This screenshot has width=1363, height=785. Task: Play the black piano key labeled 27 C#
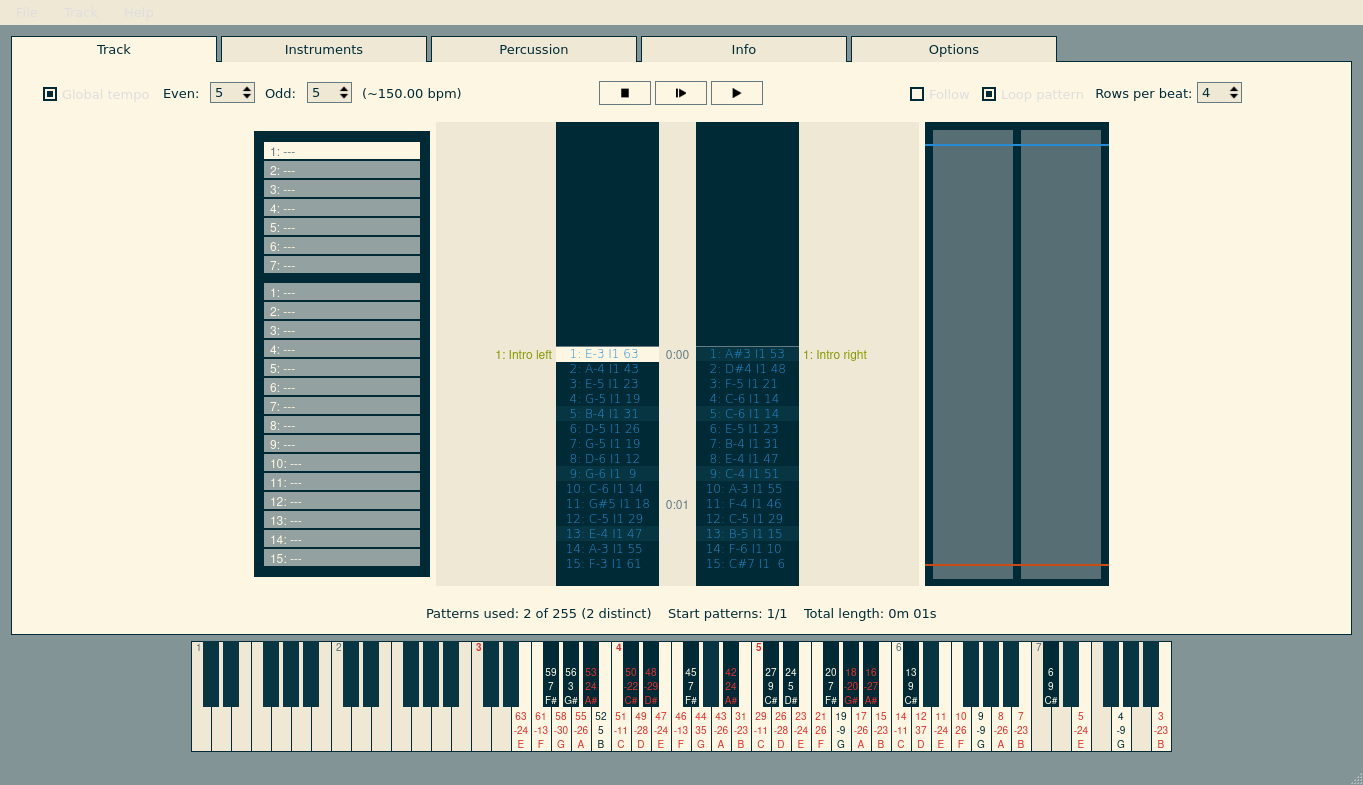coord(771,675)
